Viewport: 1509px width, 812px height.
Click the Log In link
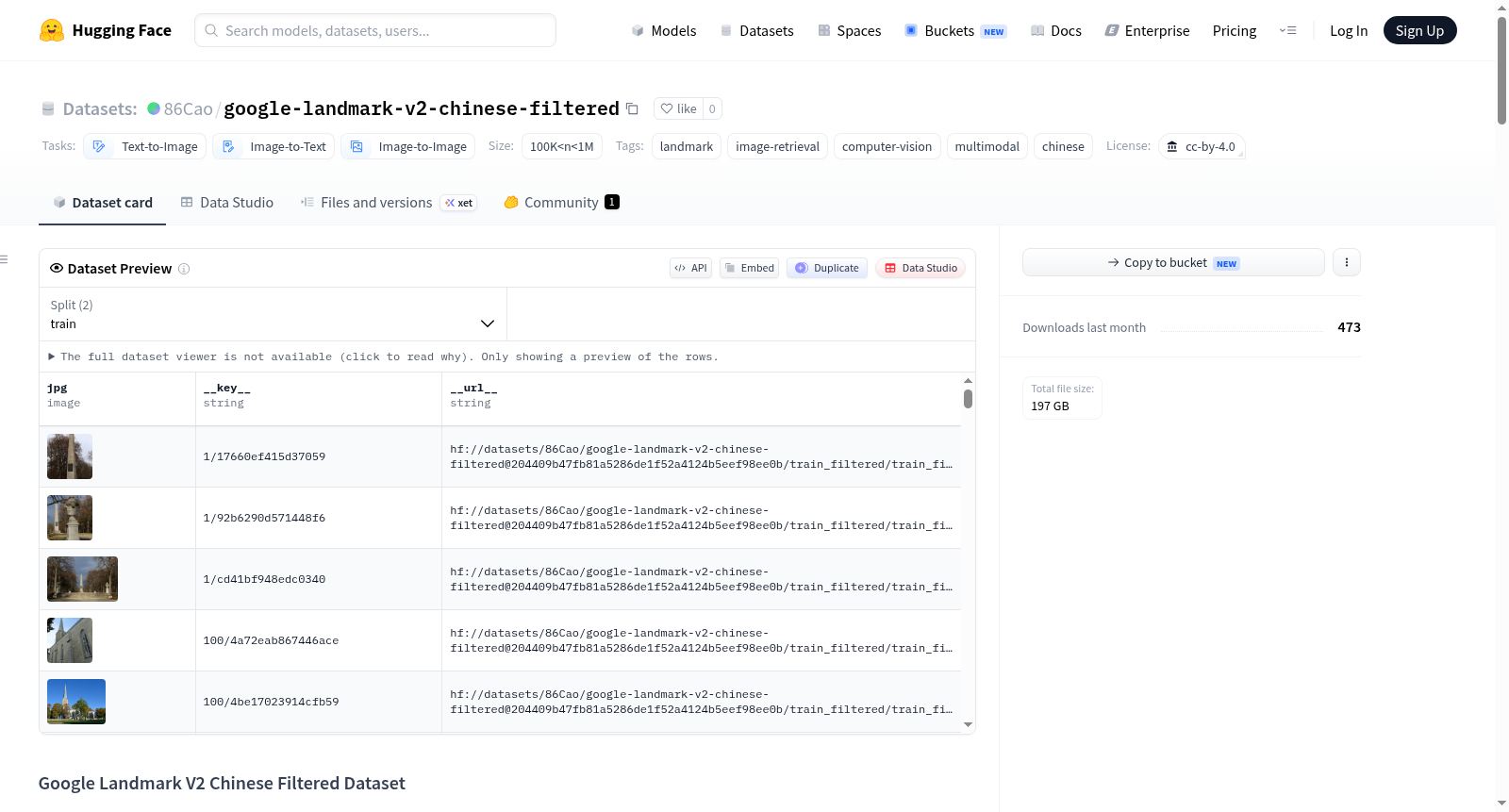[x=1349, y=30]
